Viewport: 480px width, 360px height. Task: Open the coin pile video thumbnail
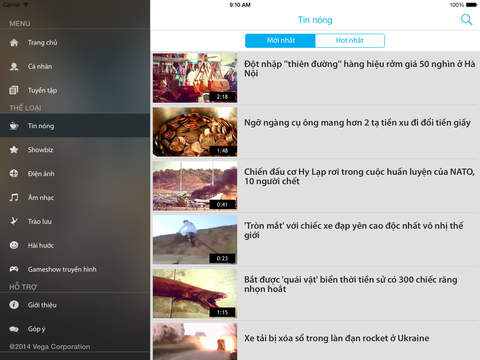point(195,132)
